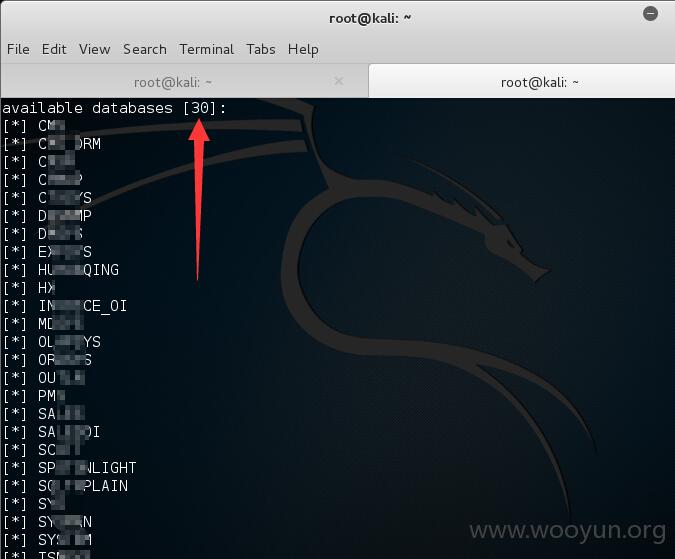This screenshot has height=559, width=675.
Task: Open the Help menu
Action: [303, 49]
